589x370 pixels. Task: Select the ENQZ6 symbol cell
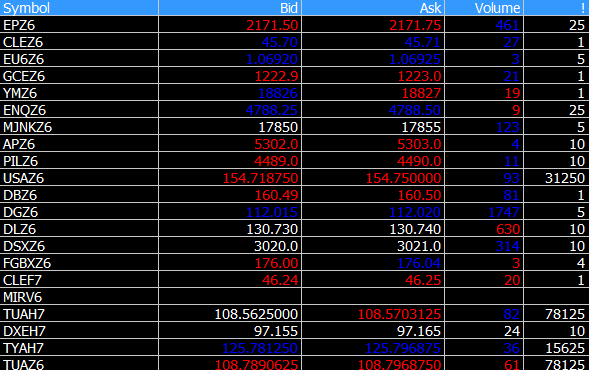coord(79,110)
